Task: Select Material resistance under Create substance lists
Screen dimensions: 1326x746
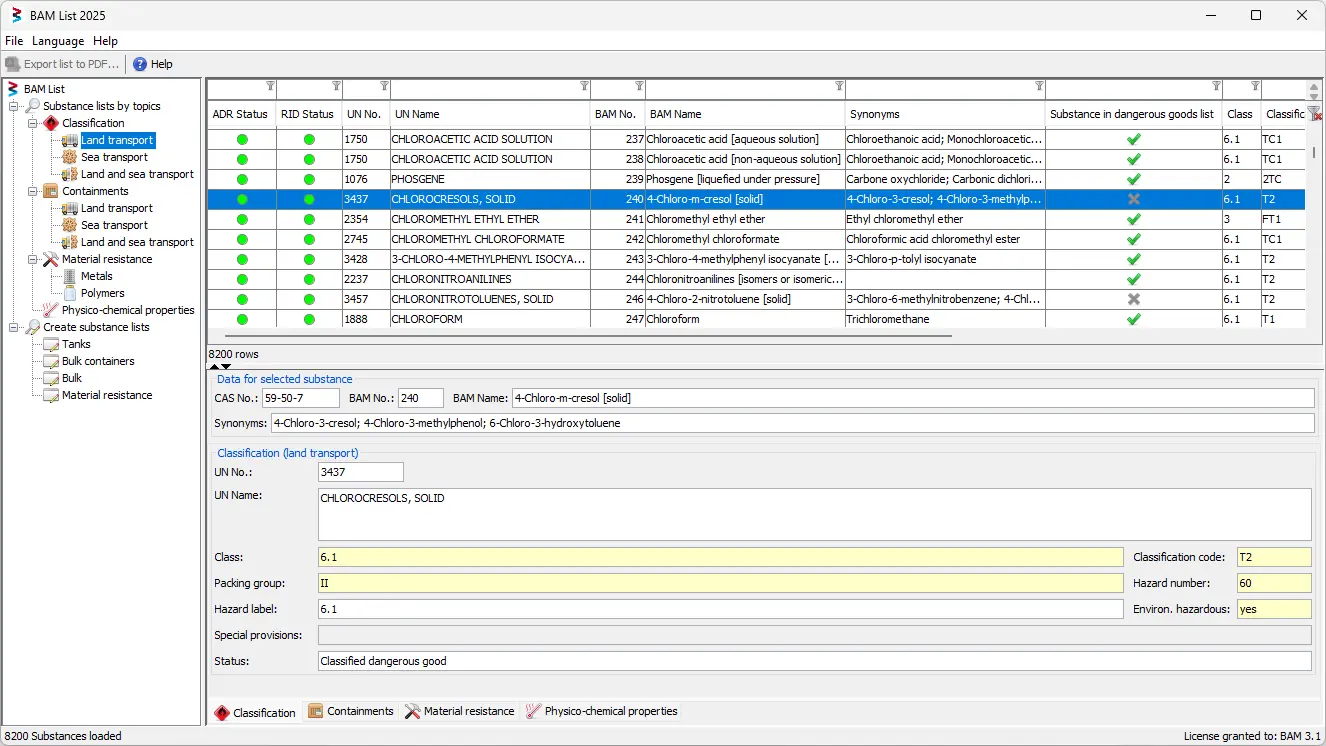Action: click(107, 395)
